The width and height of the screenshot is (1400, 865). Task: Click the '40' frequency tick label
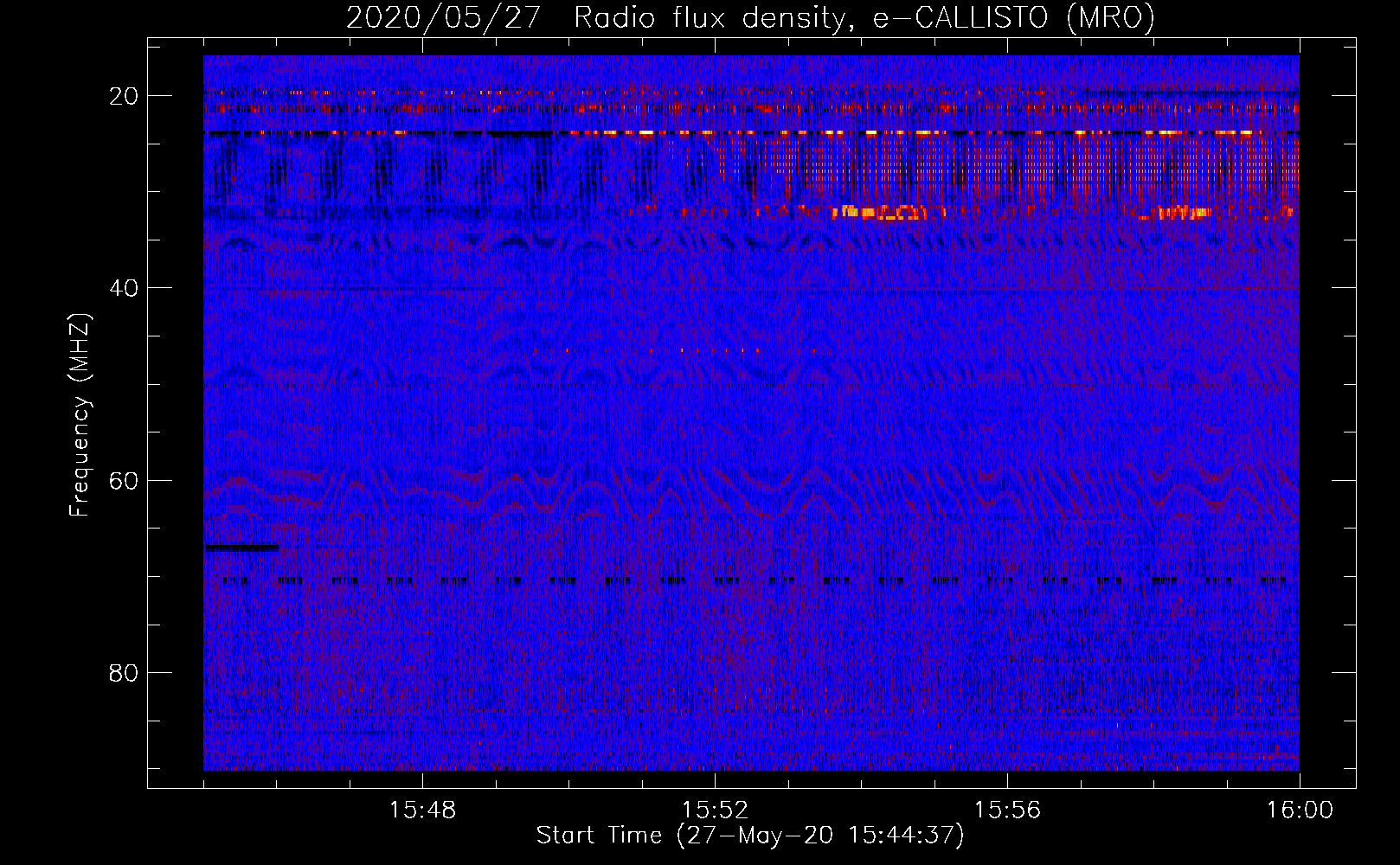124,287
